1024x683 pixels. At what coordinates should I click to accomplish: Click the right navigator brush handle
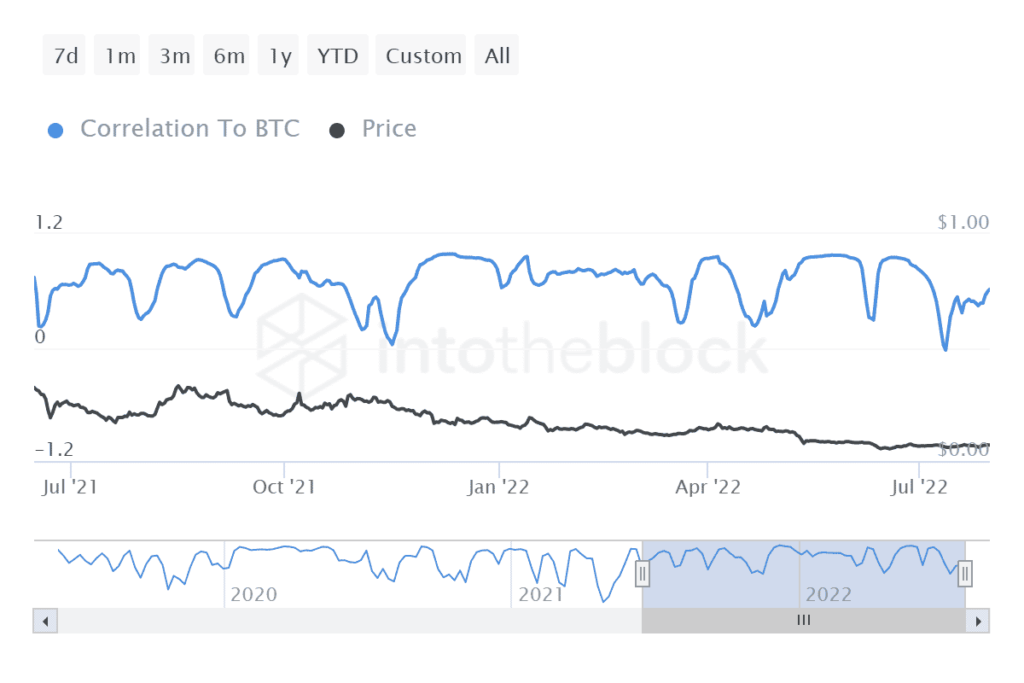[964, 573]
